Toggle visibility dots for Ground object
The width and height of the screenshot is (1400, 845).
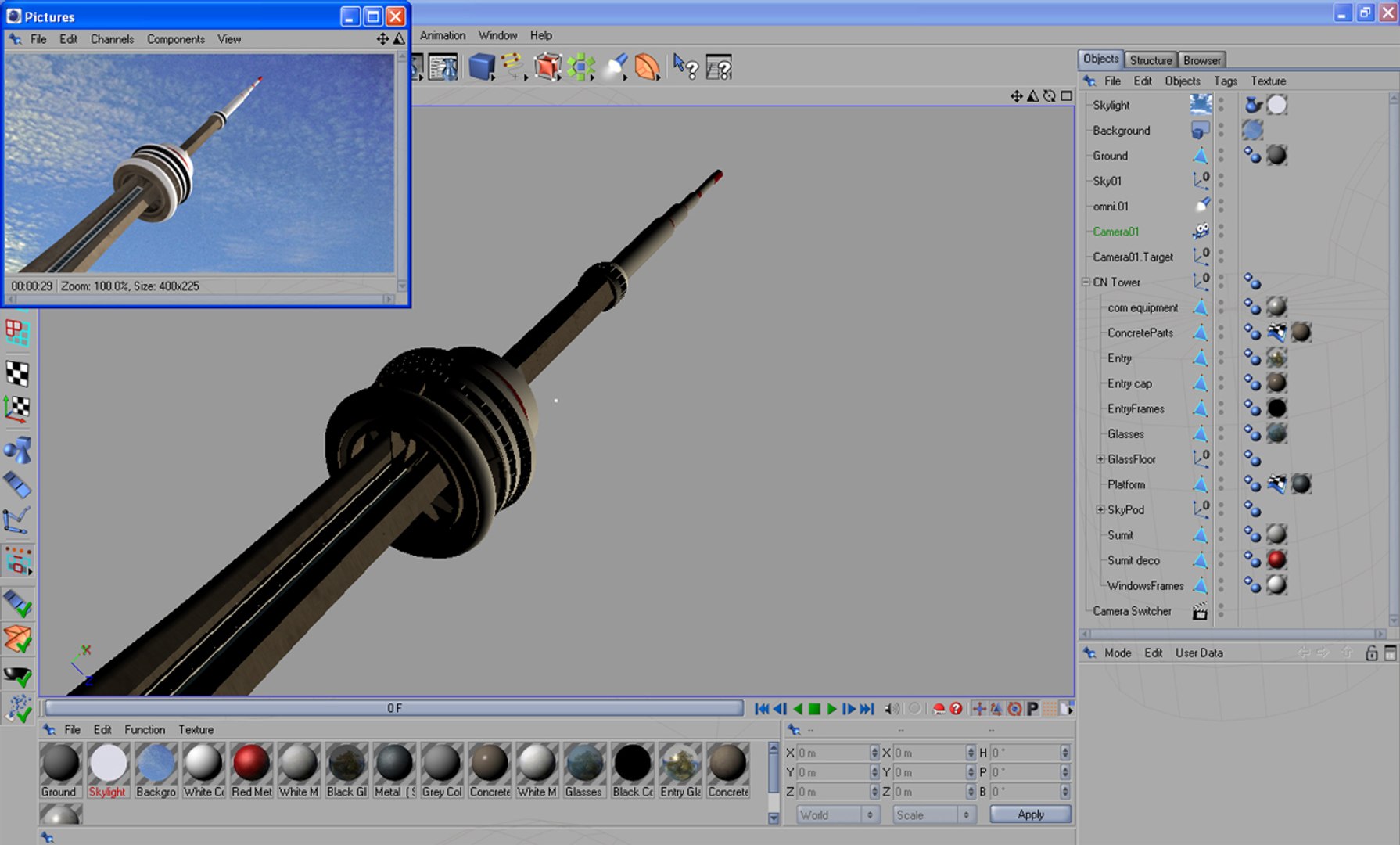1221,156
